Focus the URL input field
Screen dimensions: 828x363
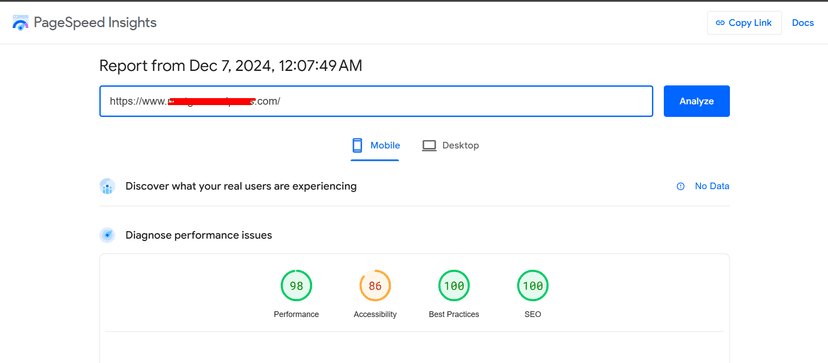pos(376,101)
